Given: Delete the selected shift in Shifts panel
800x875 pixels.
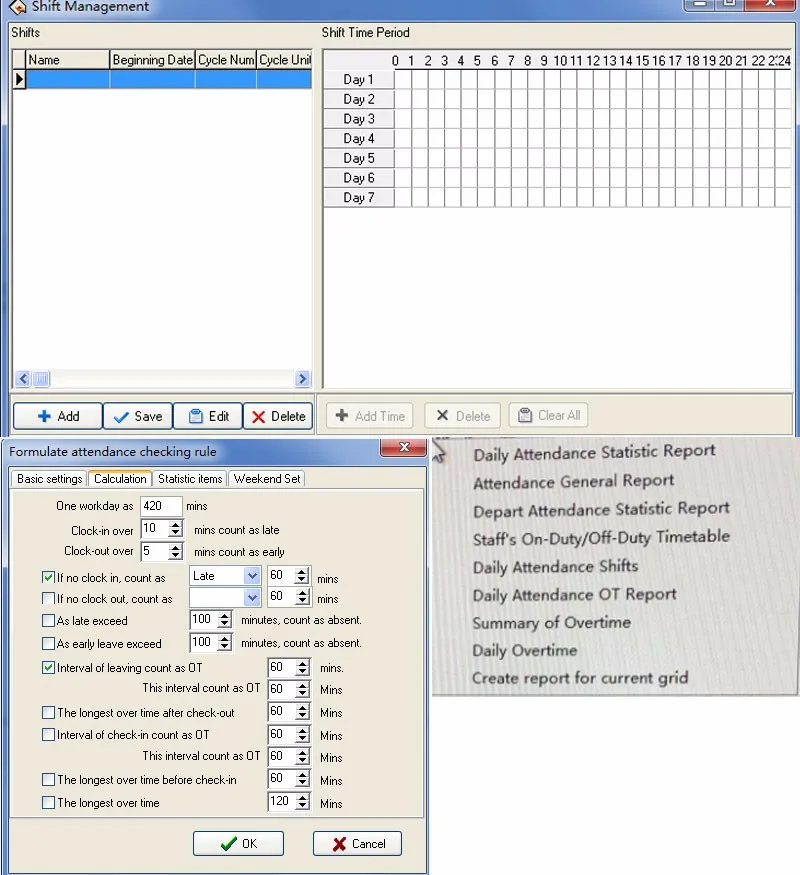Looking at the screenshot, I should (x=278, y=416).
